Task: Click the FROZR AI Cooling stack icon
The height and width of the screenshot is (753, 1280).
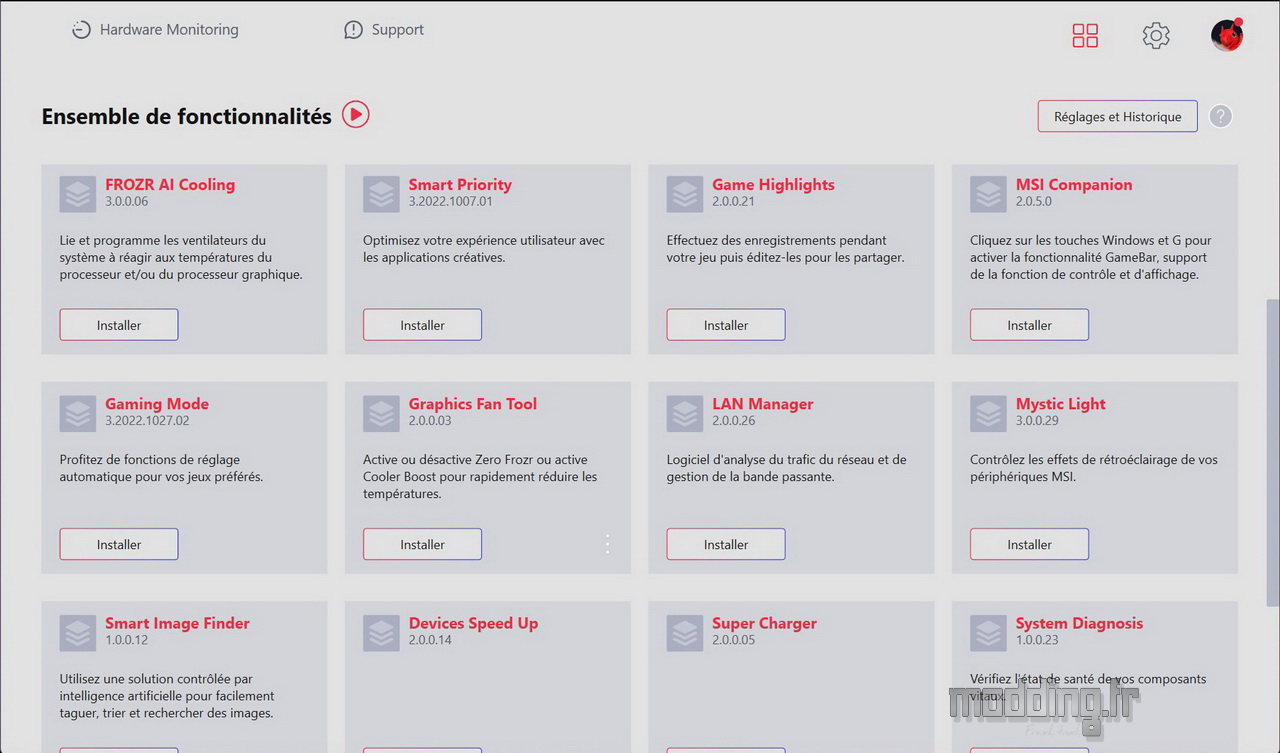Action: [78, 194]
